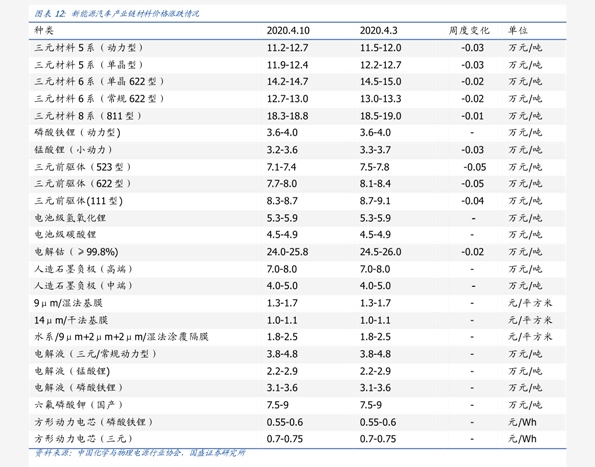
Task: Select value '14.2-14.7' in the table
Action: 287,82
